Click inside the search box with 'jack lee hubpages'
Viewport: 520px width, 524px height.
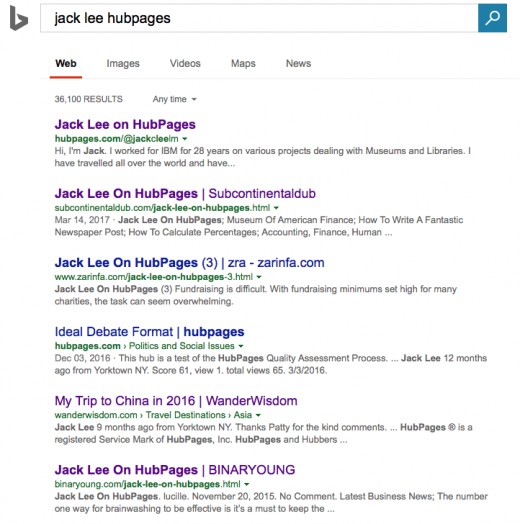tap(259, 18)
